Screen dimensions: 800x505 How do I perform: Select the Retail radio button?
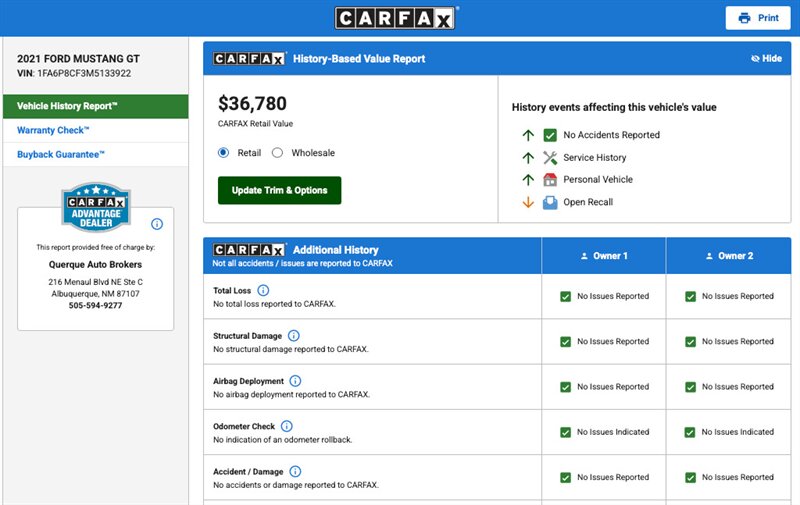pyautogui.click(x=224, y=153)
